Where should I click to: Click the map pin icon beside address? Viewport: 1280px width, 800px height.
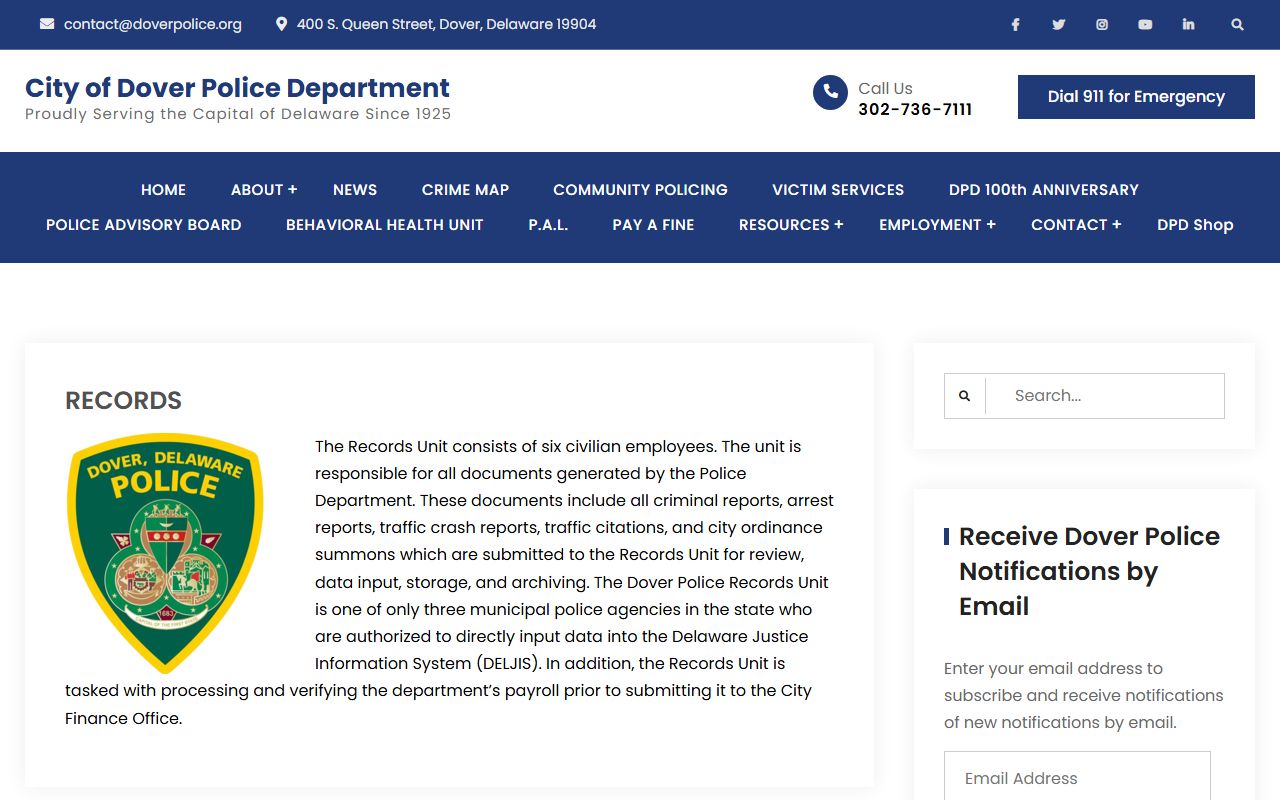282,24
